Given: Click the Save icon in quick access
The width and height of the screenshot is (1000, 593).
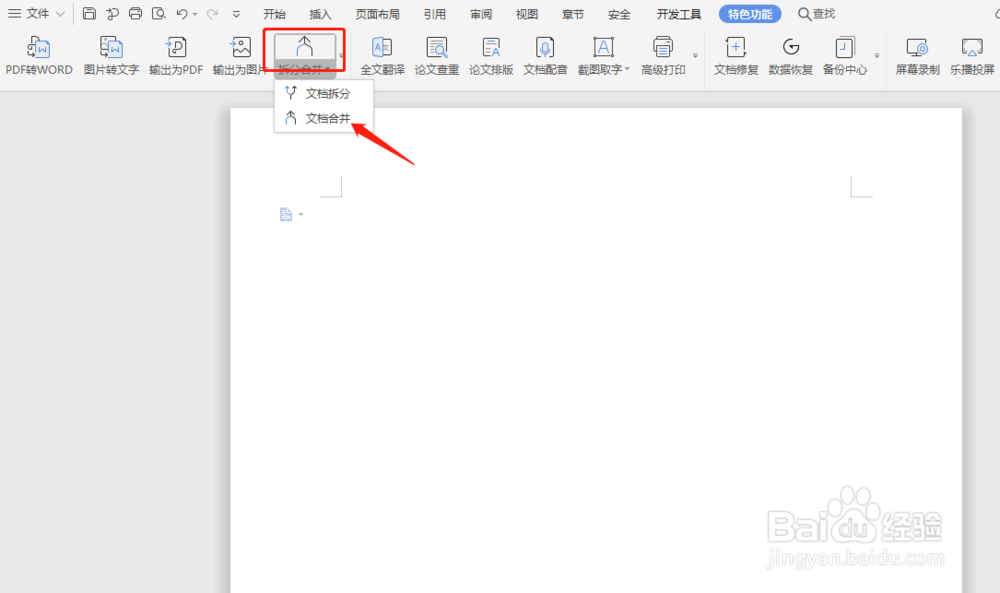Looking at the screenshot, I should coord(90,13).
